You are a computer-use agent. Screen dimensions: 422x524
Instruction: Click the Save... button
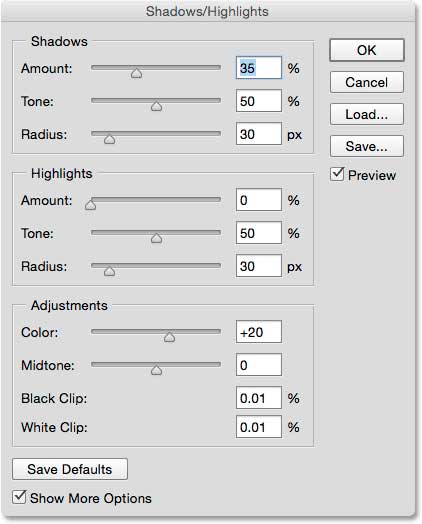tap(367, 146)
